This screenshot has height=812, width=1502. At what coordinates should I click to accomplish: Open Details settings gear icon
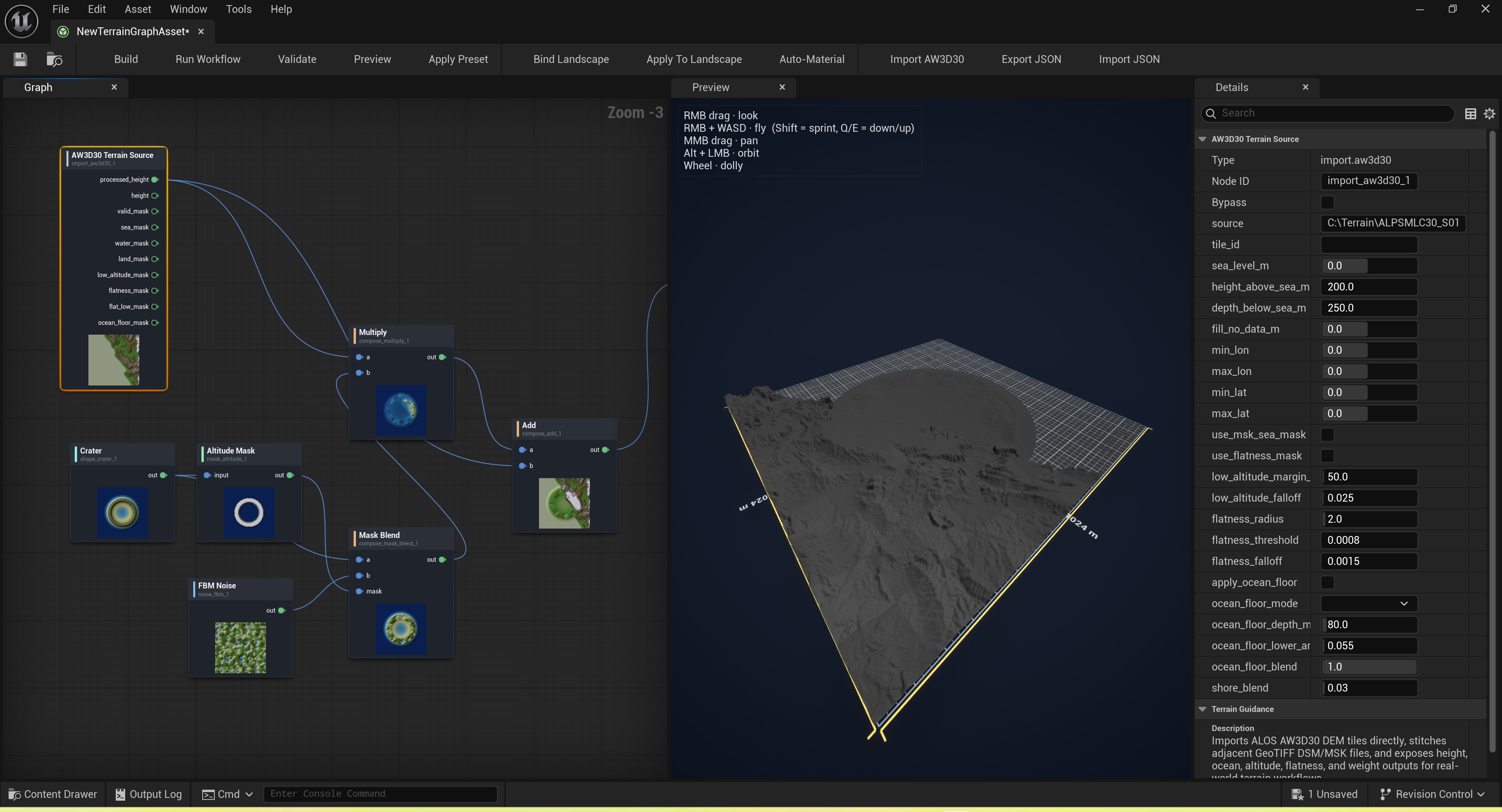[x=1489, y=114]
